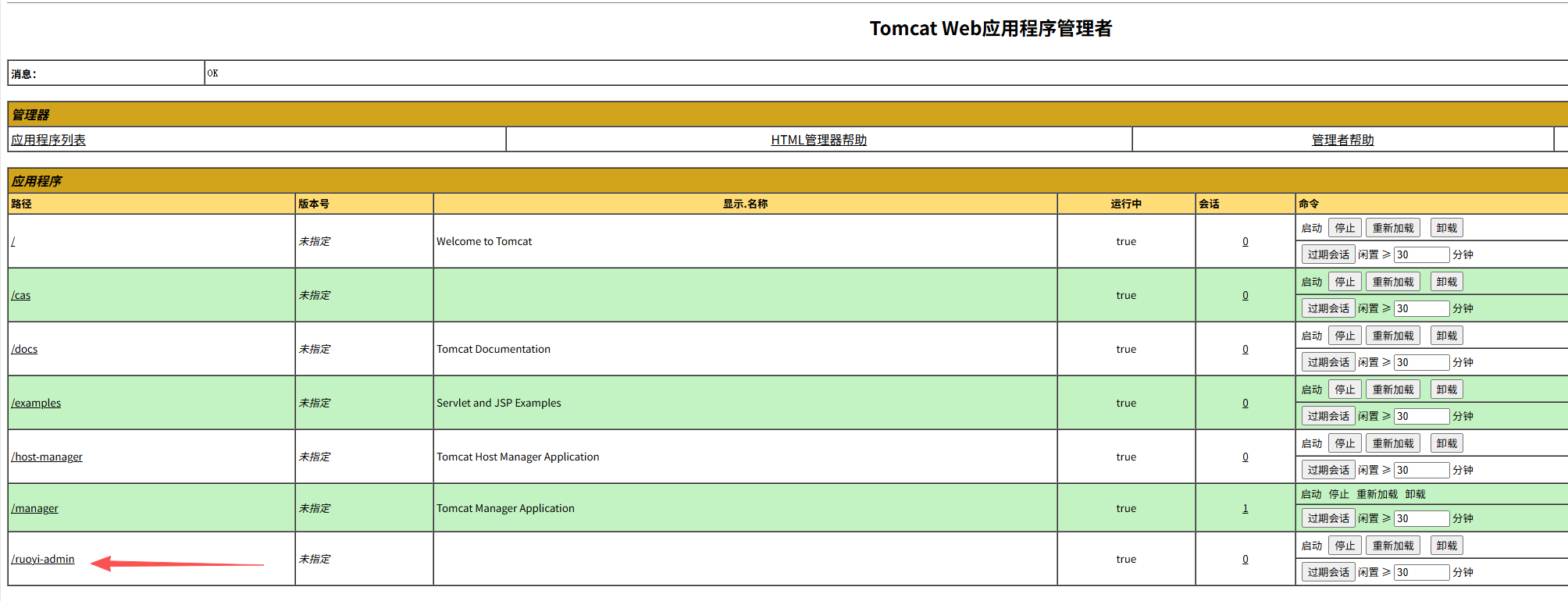This screenshot has height=601, width=1568.
Task: Open session count 0 for /ruoyi-admin
Action: coord(1245,559)
